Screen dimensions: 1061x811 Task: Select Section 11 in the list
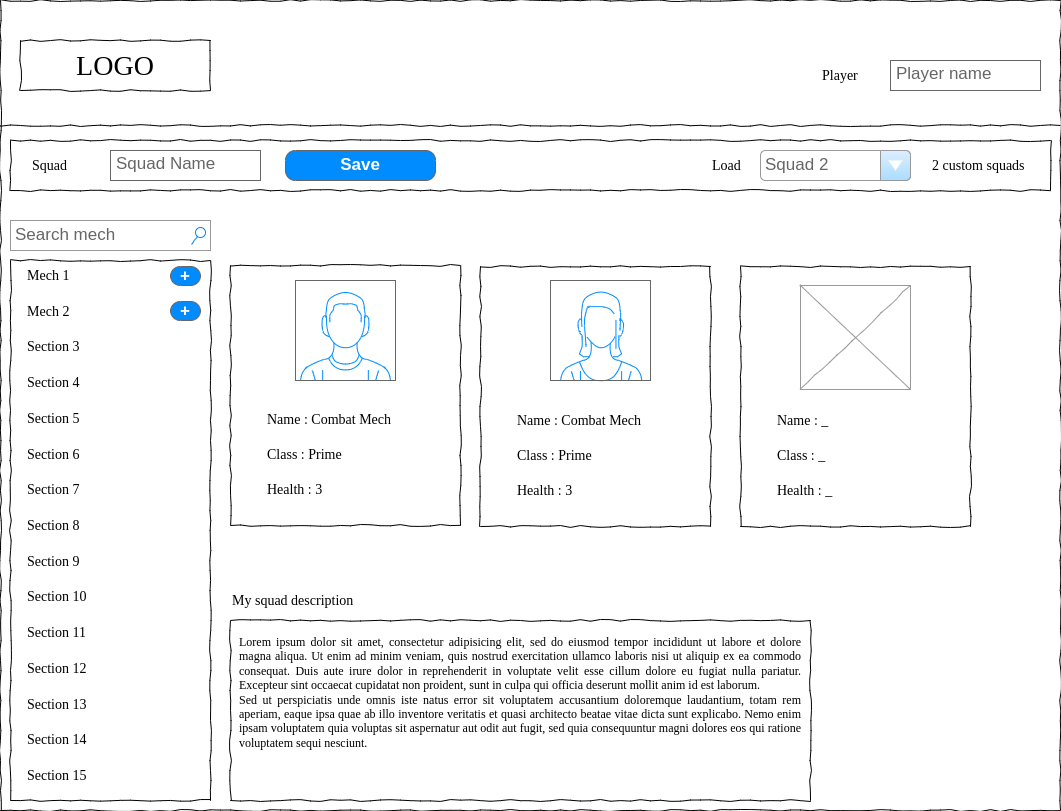click(x=57, y=632)
